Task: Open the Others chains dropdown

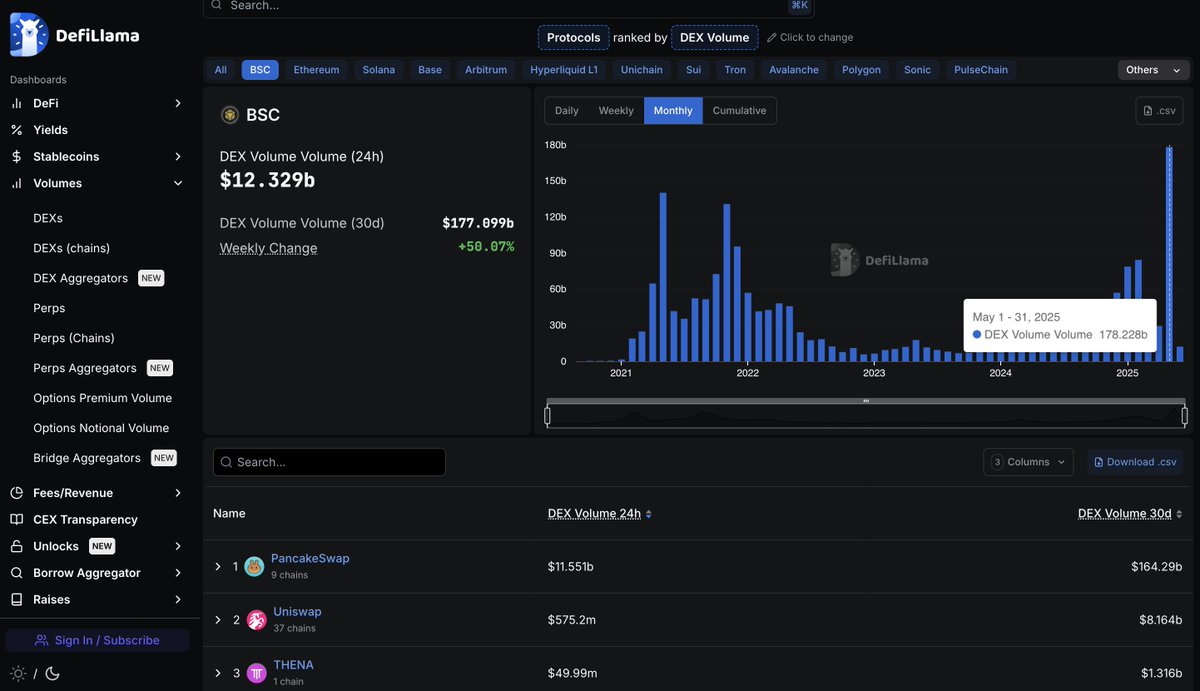Action: tap(1154, 70)
